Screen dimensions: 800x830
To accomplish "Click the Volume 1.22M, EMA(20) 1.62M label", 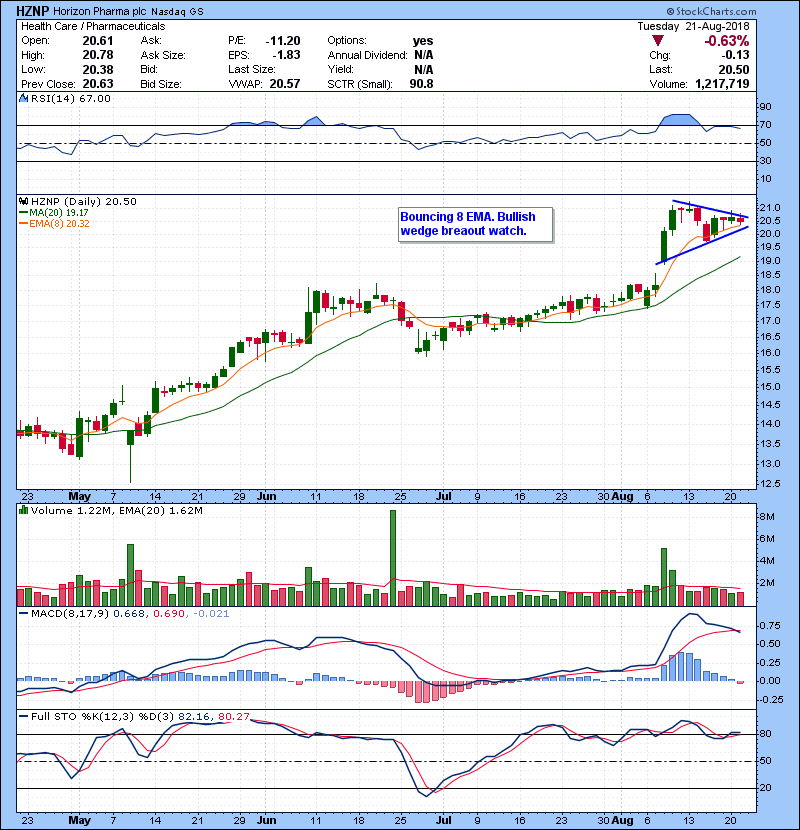I will [x=116, y=510].
